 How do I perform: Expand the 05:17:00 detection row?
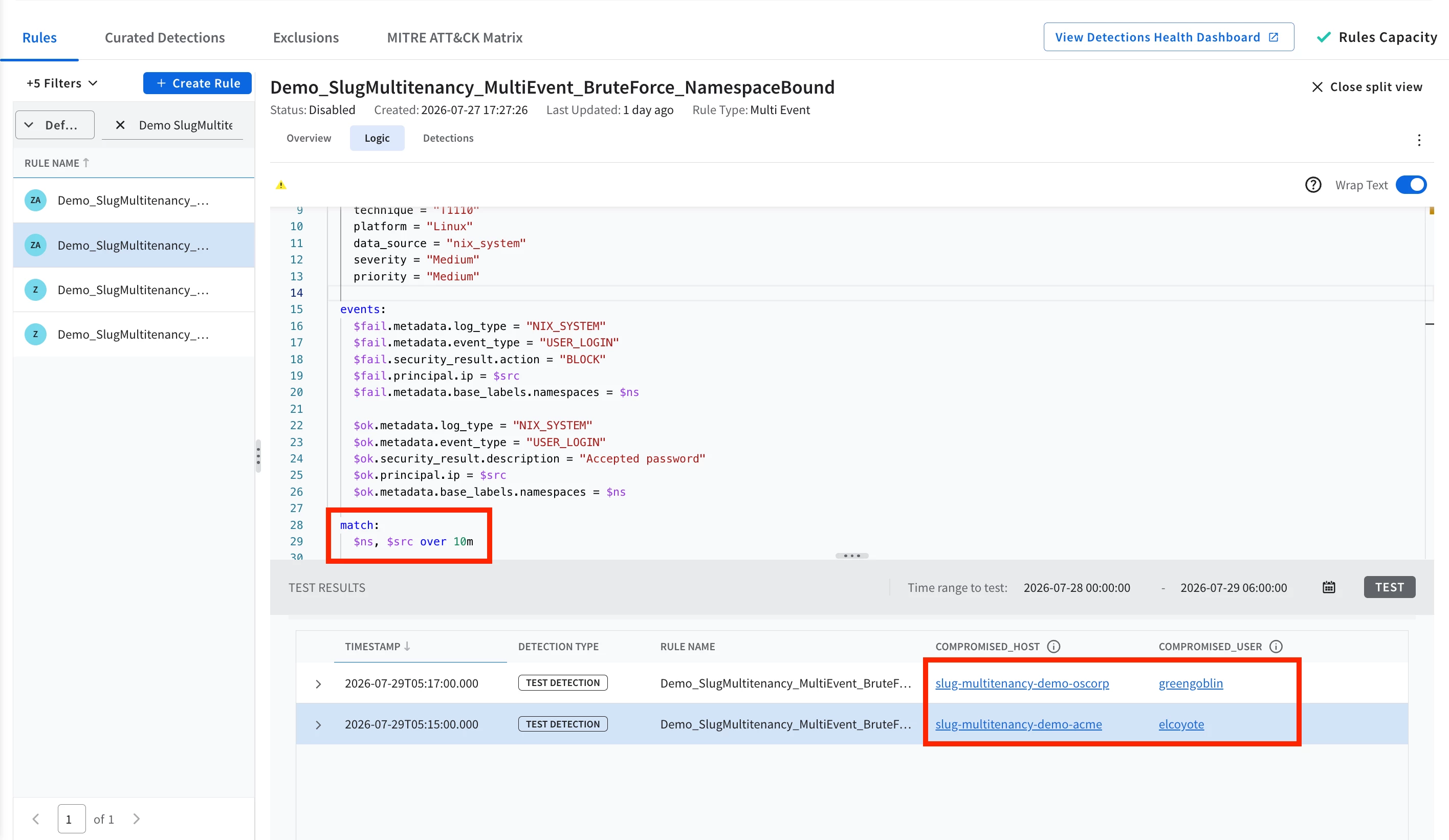pyautogui.click(x=318, y=683)
